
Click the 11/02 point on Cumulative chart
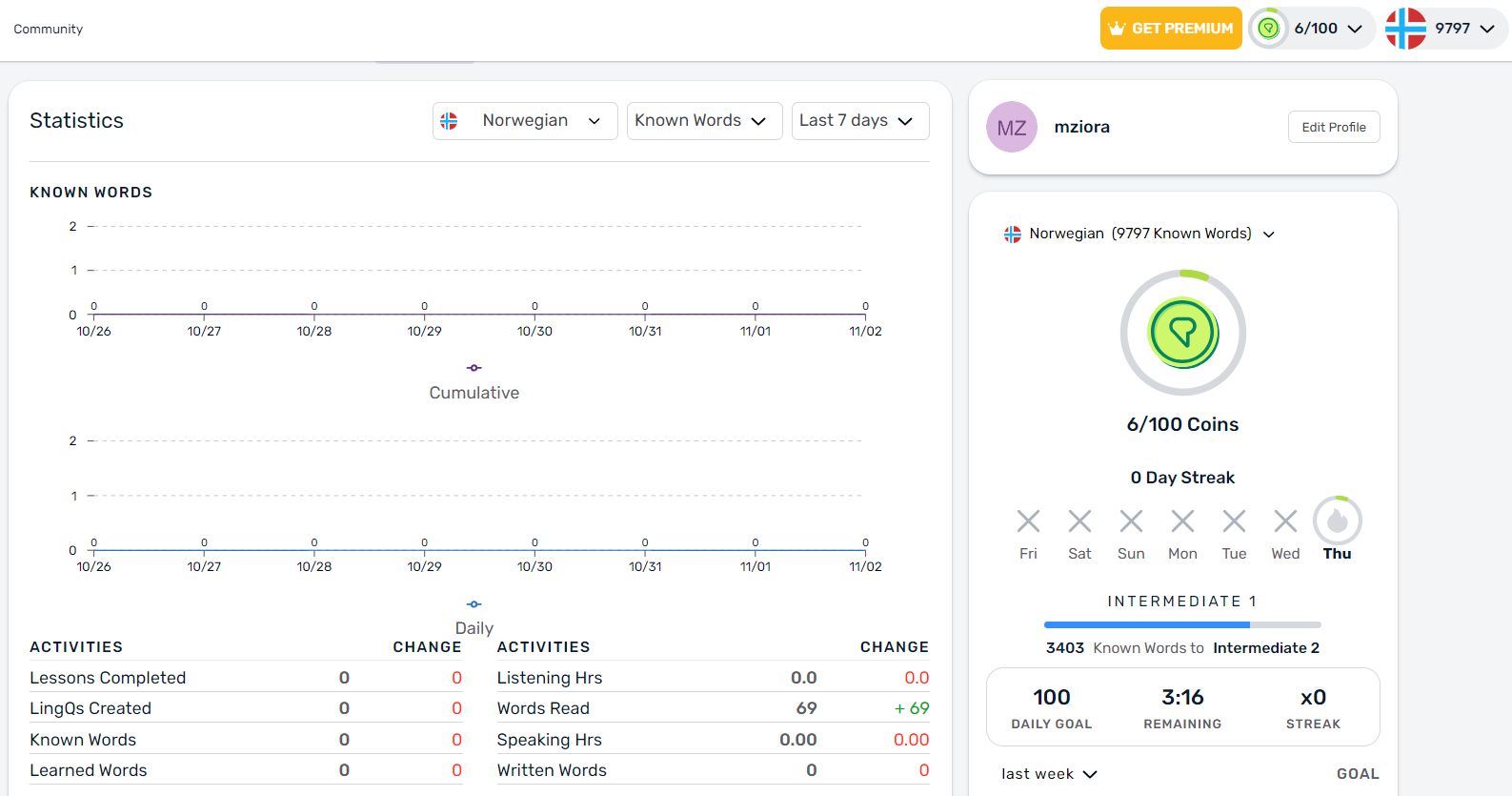click(865, 315)
